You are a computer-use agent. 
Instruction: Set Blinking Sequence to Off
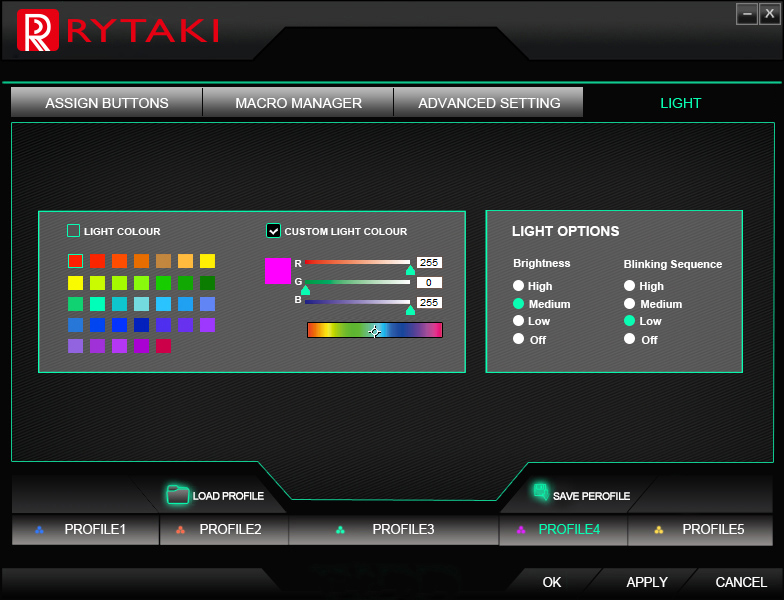pos(630,339)
